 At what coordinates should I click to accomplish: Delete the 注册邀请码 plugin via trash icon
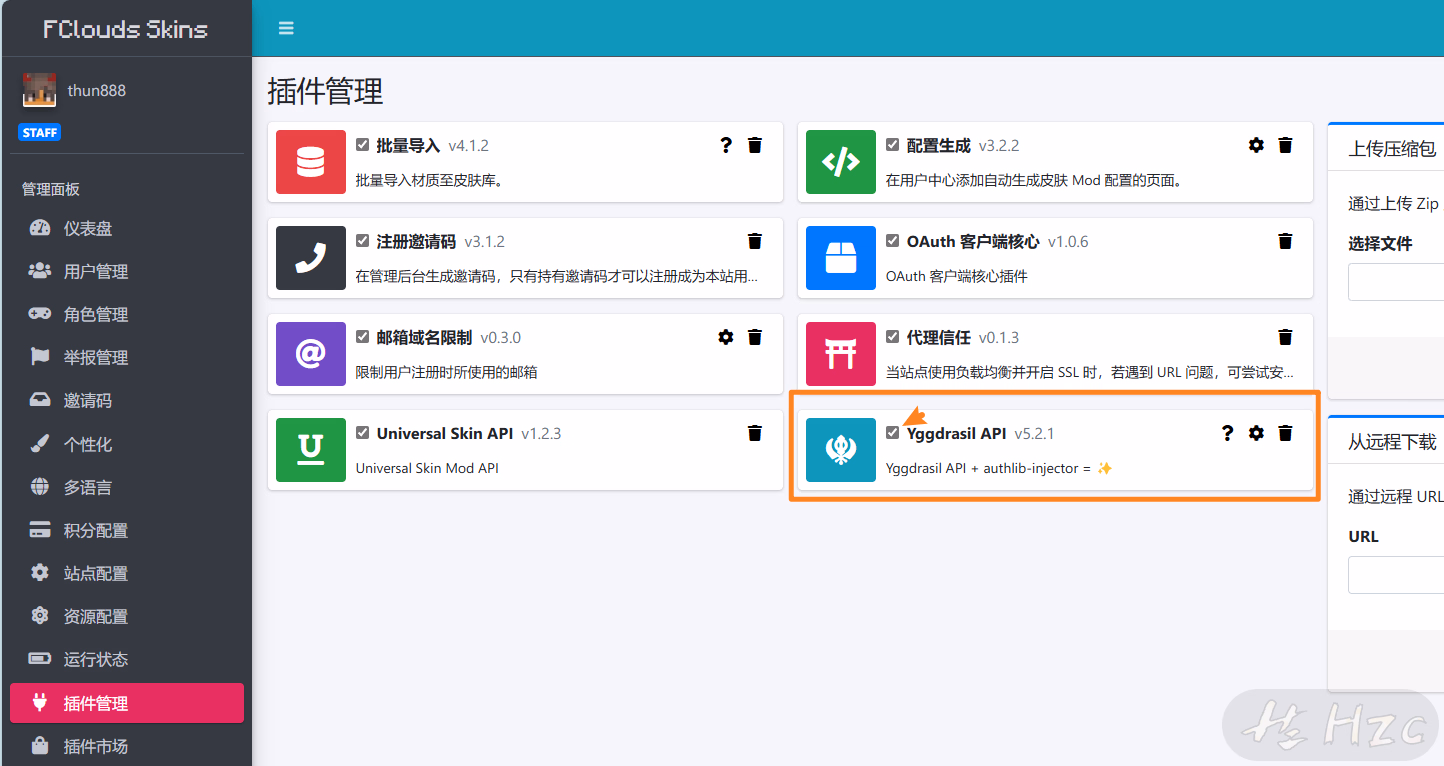pos(755,241)
